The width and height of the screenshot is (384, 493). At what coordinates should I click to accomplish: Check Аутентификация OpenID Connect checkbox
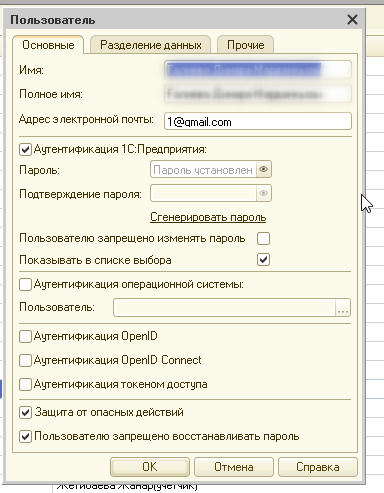(x=25, y=360)
